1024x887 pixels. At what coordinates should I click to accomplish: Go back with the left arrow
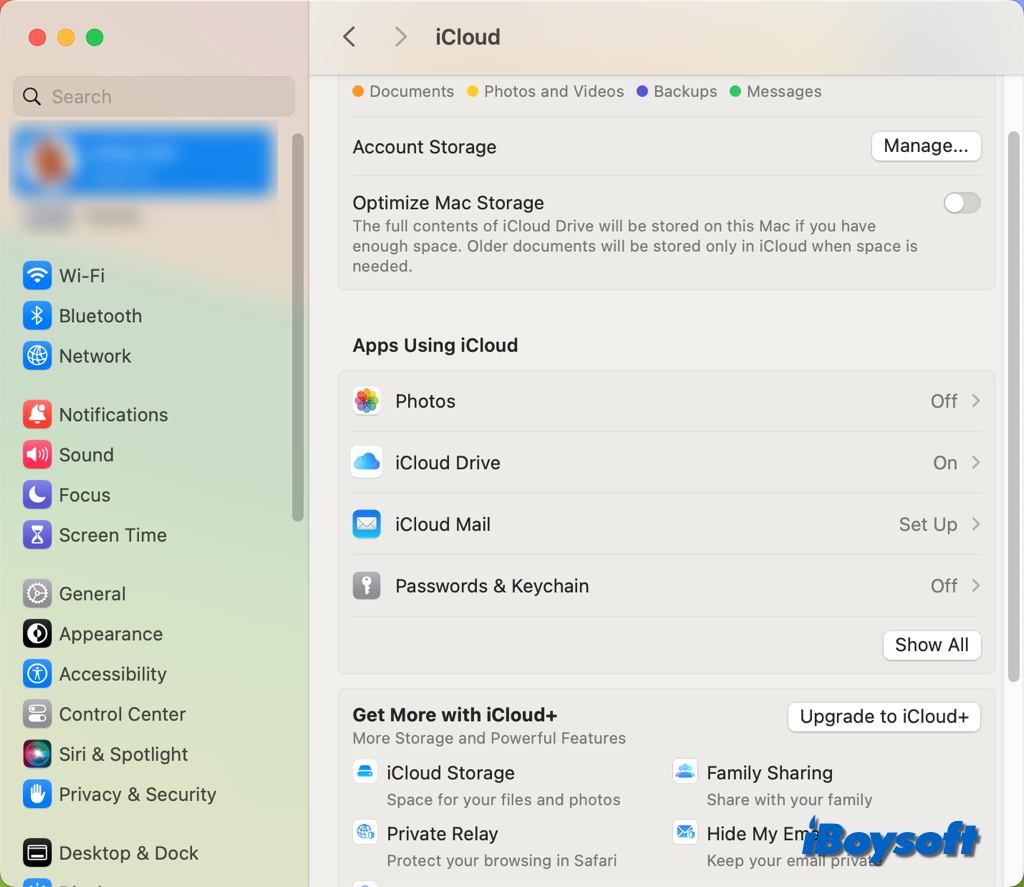pos(349,37)
